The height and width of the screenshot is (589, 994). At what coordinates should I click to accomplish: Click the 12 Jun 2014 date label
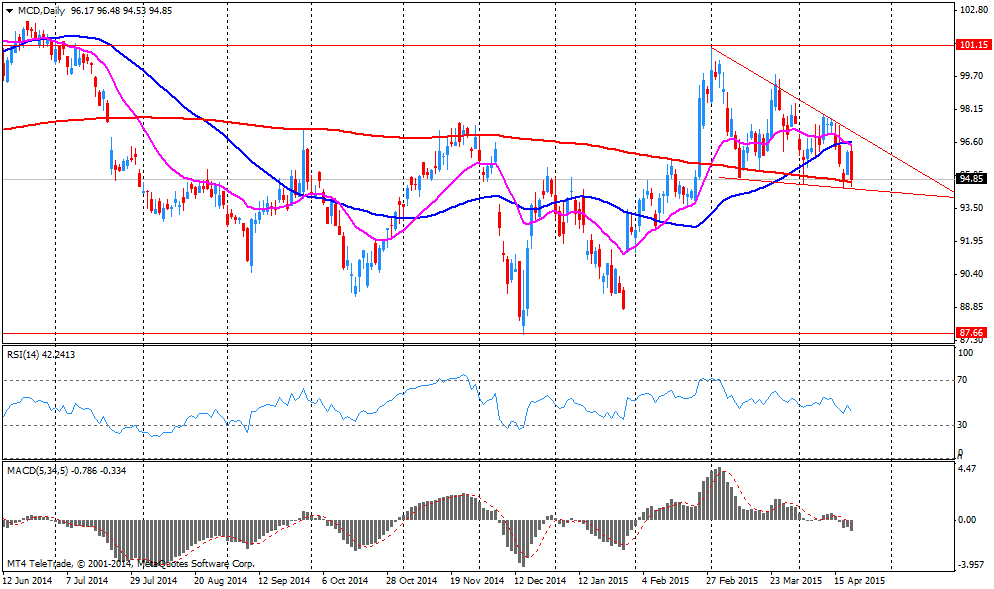coord(27,580)
